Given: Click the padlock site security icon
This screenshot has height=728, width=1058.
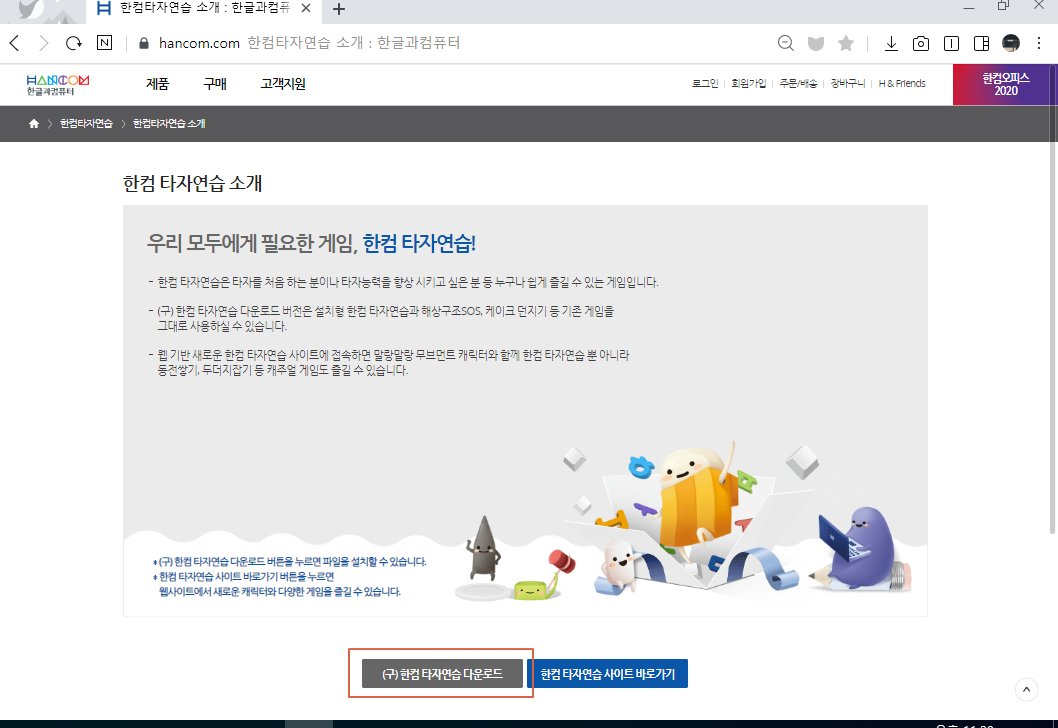Looking at the screenshot, I should [144, 43].
